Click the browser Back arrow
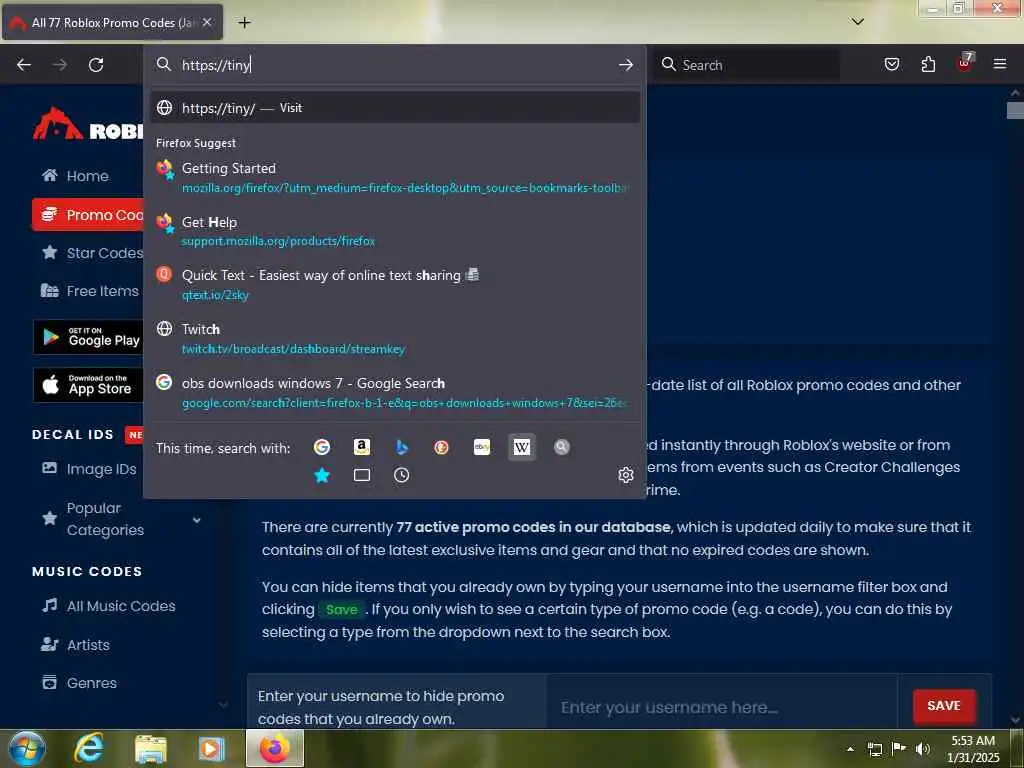The width and height of the screenshot is (1024, 768). point(24,65)
